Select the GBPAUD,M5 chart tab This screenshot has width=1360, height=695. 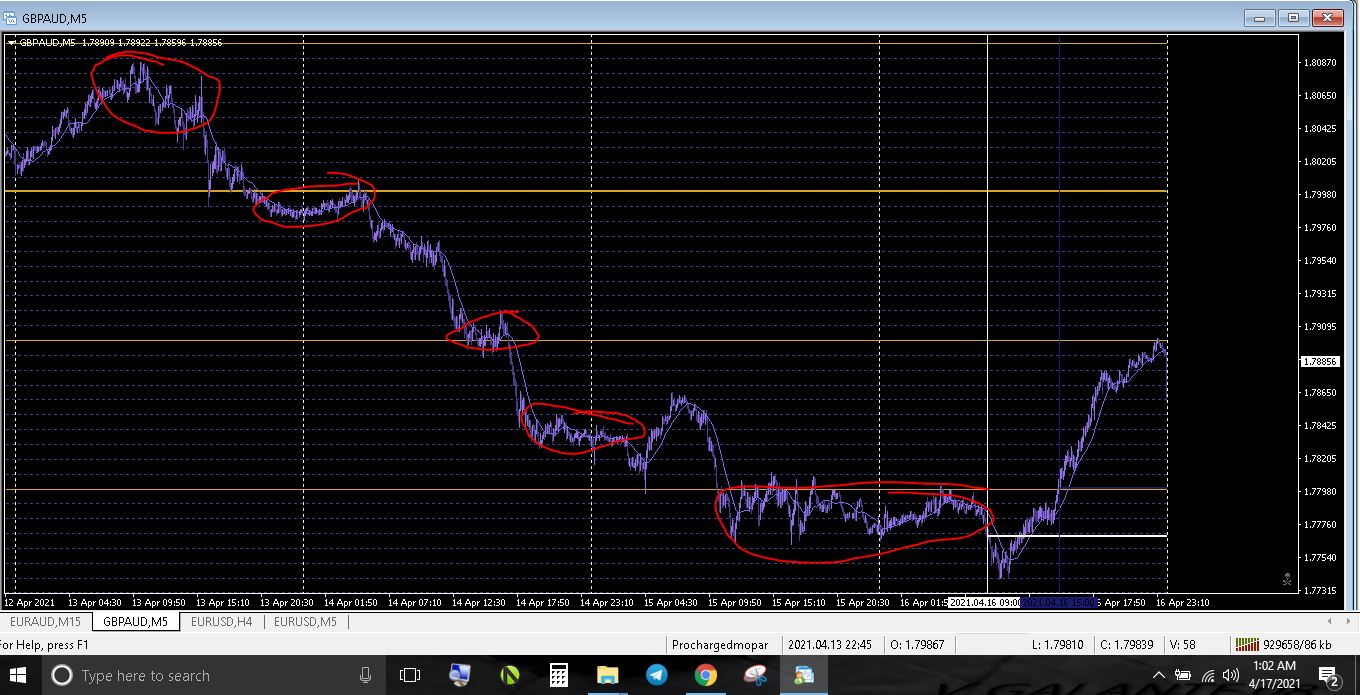(136, 622)
